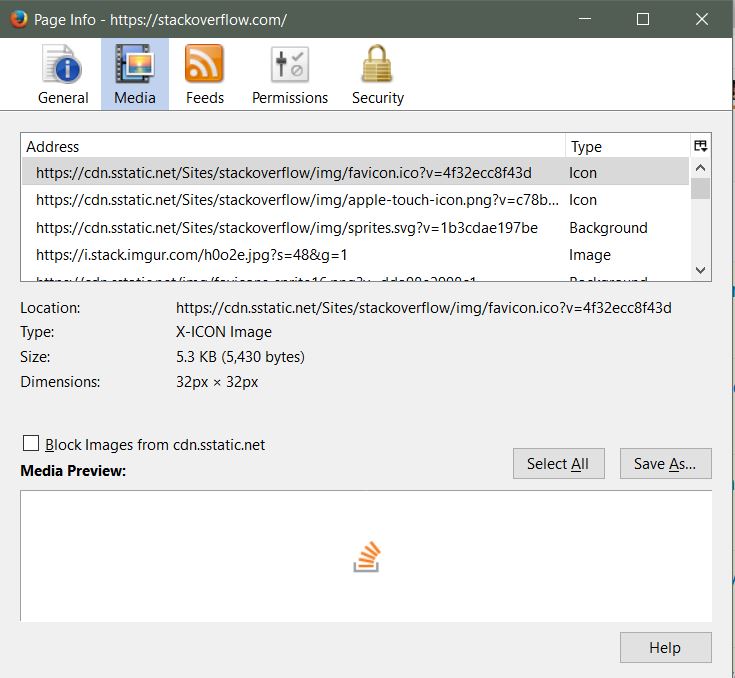Viewport: 735px width, 678px height.
Task: Click the Image type cell for h0o2e.jpg
Action: (x=590, y=255)
